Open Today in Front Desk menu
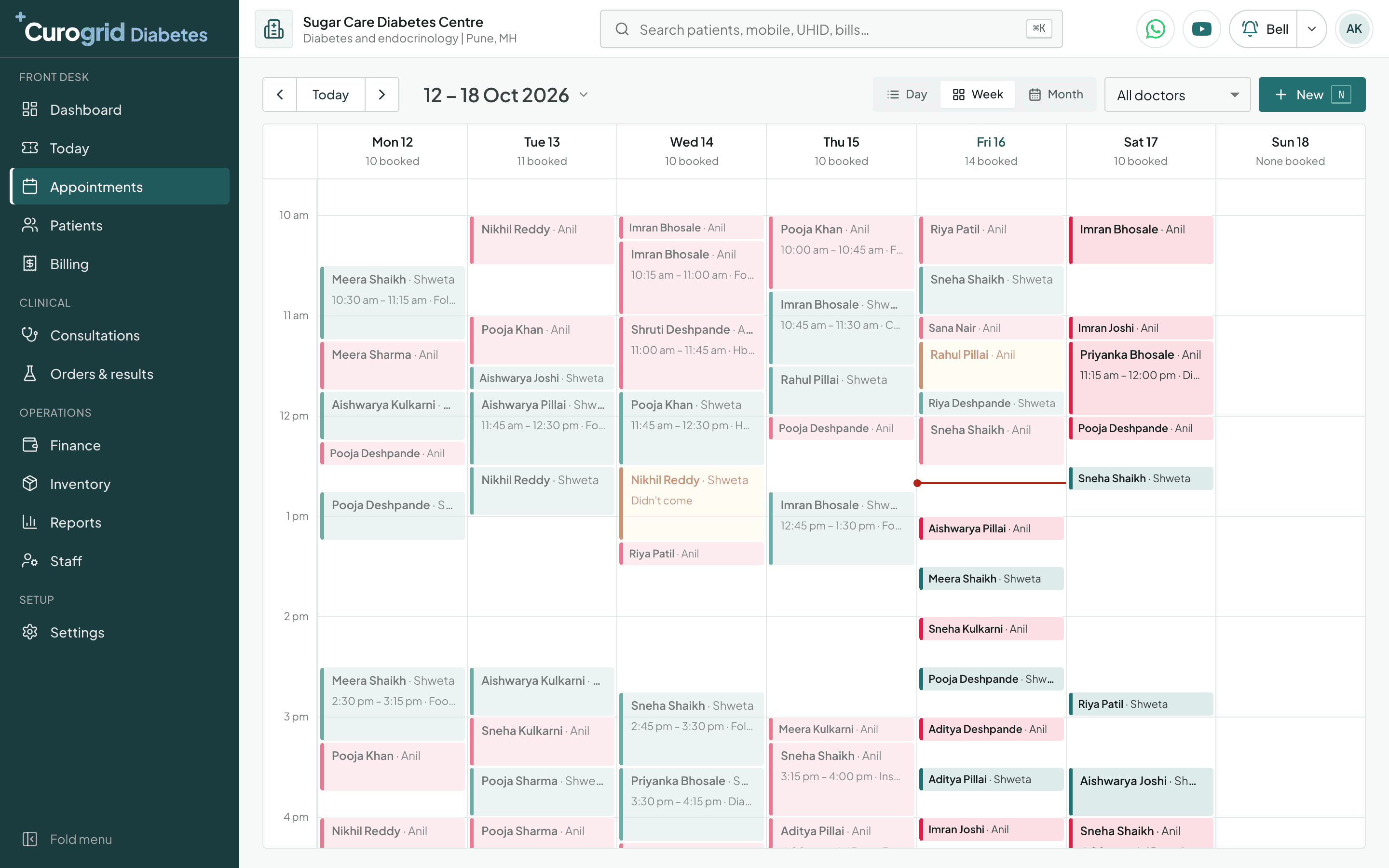 click(120, 148)
